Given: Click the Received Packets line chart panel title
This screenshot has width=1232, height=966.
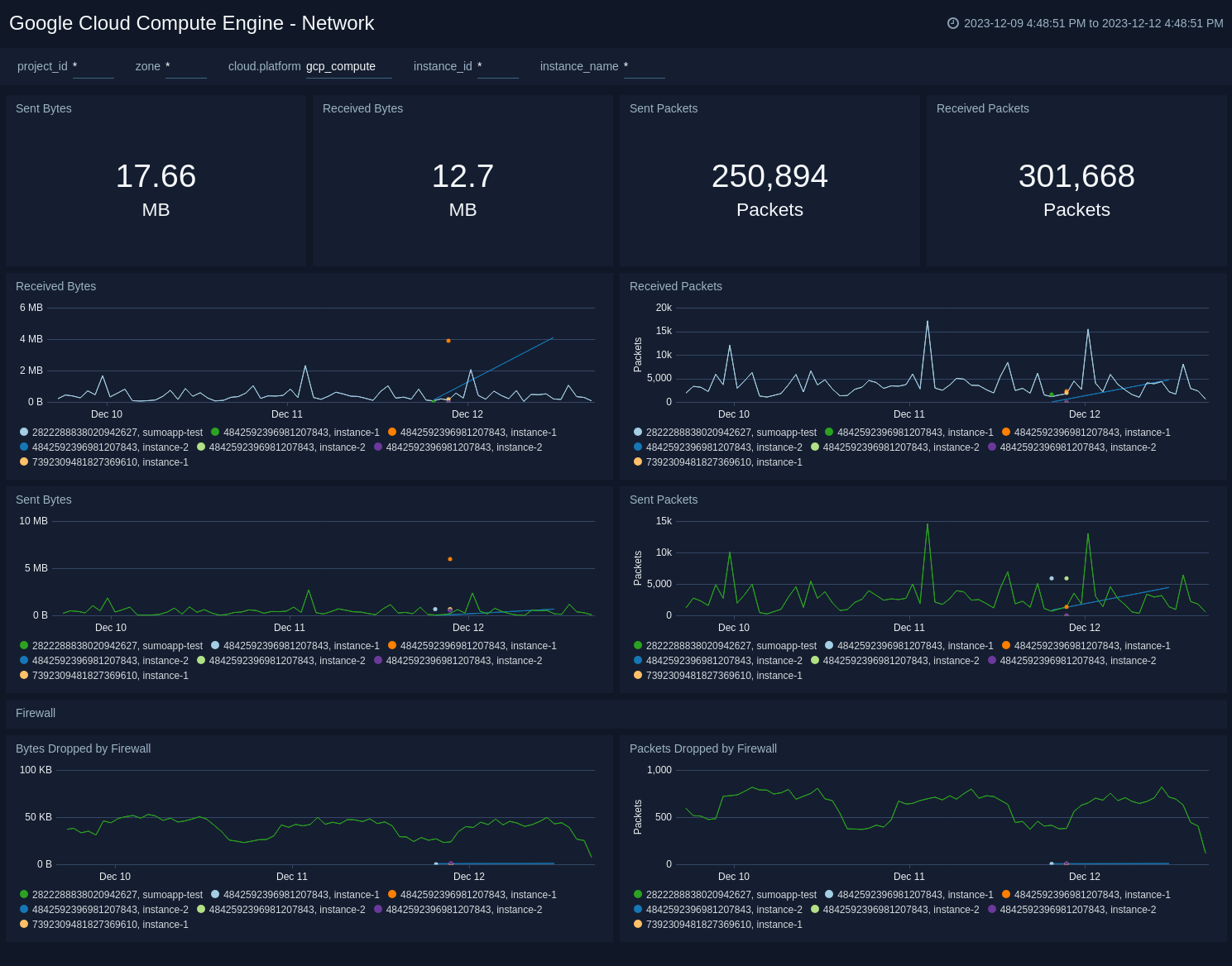Looking at the screenshot, I should (676, 286).
